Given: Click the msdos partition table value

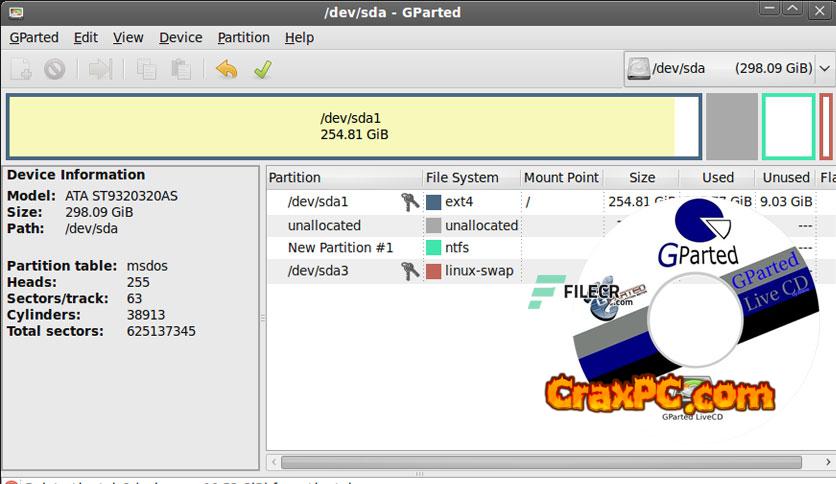Looking at the screenshot, I should pos(147,265).
